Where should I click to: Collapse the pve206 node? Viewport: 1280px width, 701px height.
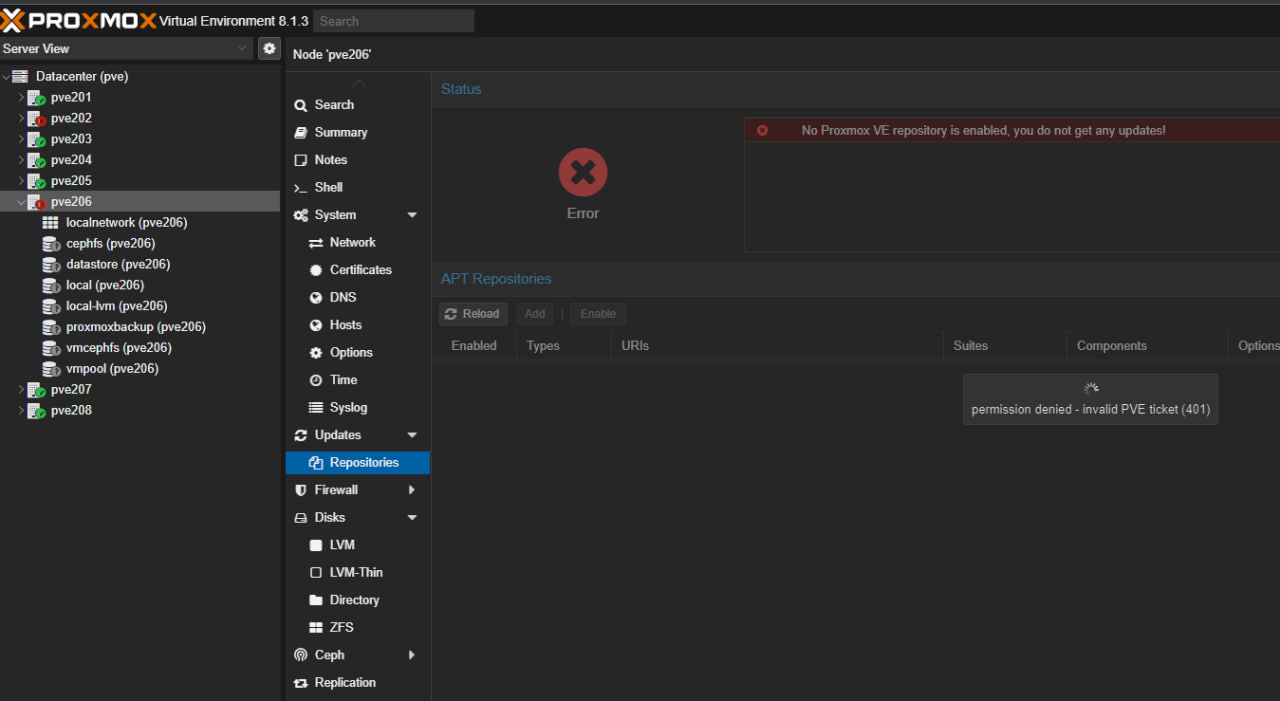click(21, 202)
